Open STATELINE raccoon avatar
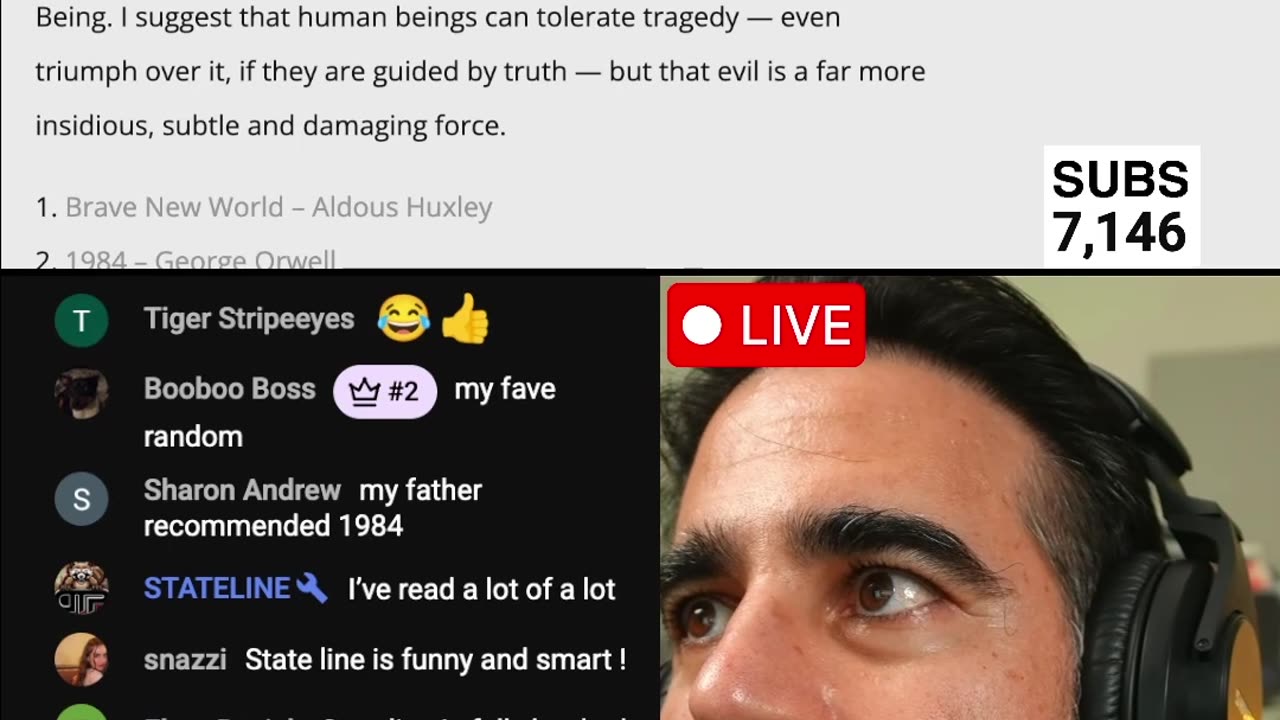 tap(81, 587)
